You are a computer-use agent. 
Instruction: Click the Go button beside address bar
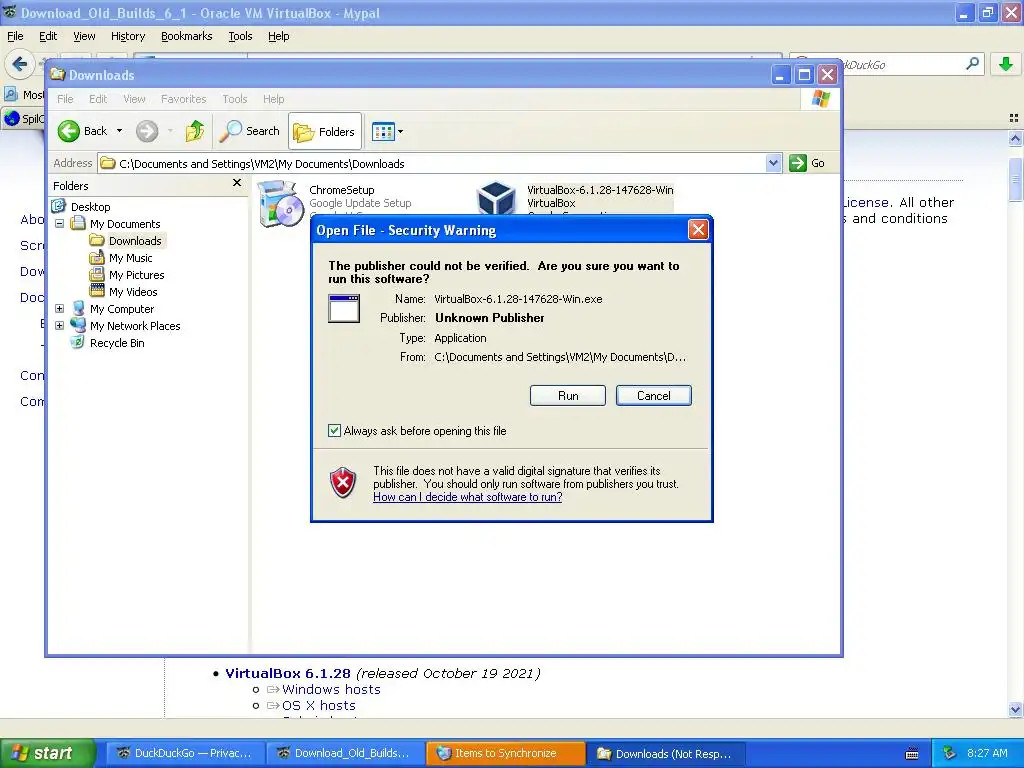(x=807, y=163)
